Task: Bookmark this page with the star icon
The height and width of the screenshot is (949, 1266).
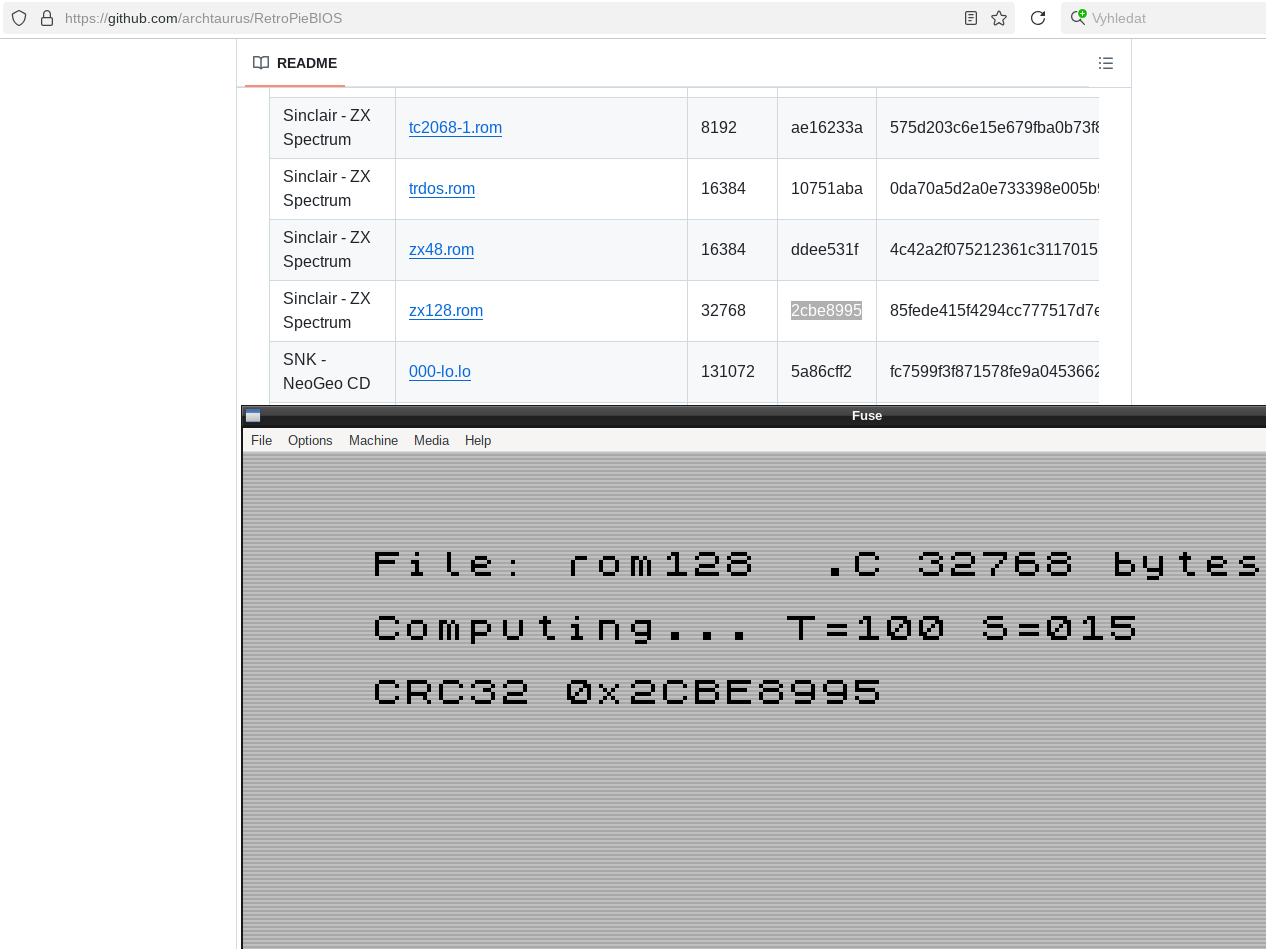Action: (x=998, y=18)
